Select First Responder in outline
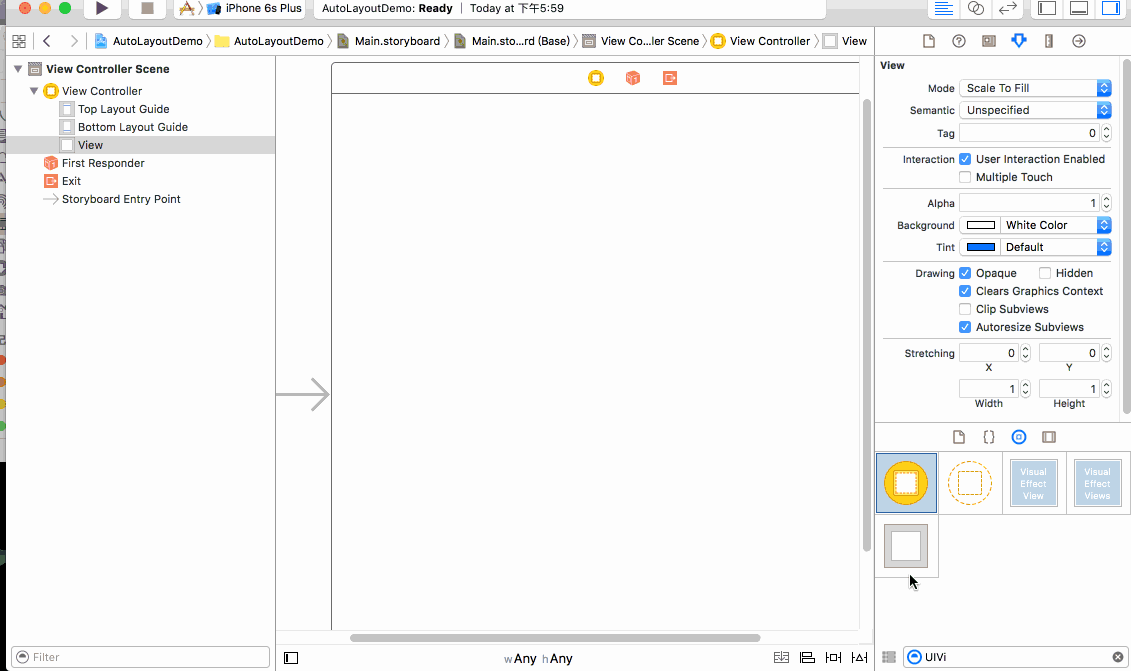The image size is (1131, 671). [x=103, y=163]
